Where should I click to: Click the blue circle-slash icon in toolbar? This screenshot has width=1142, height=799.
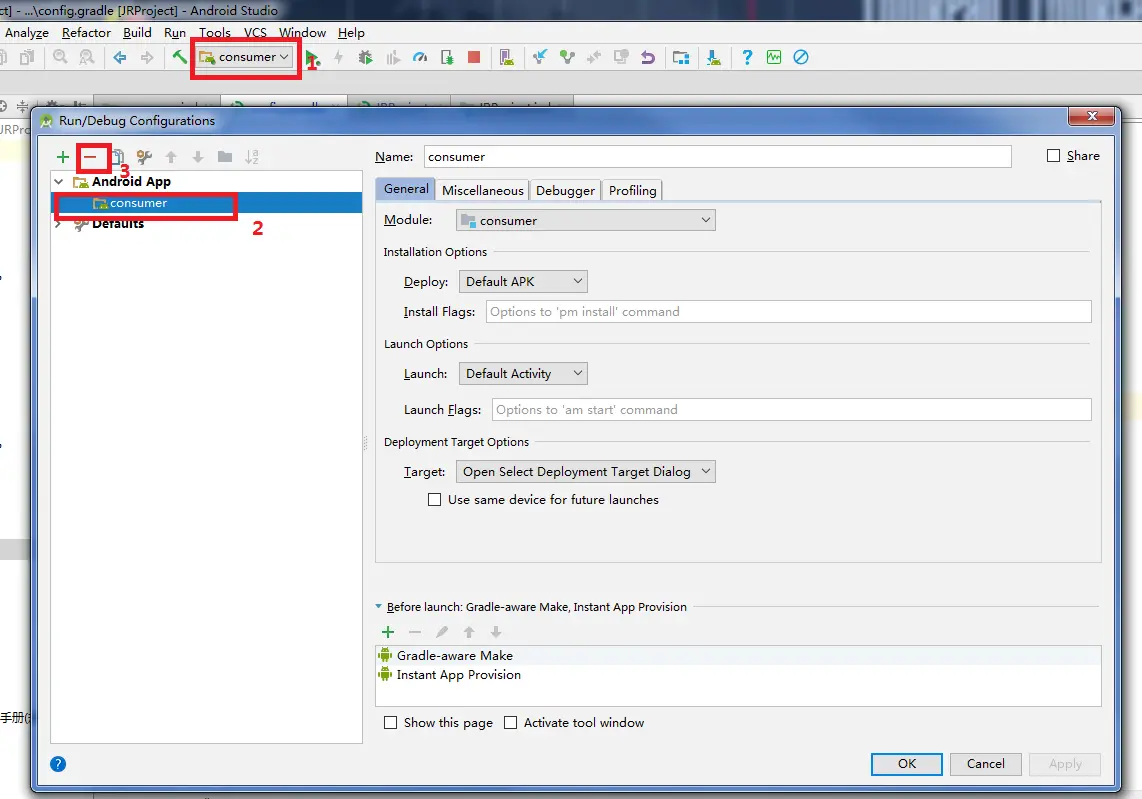(800, 57)
